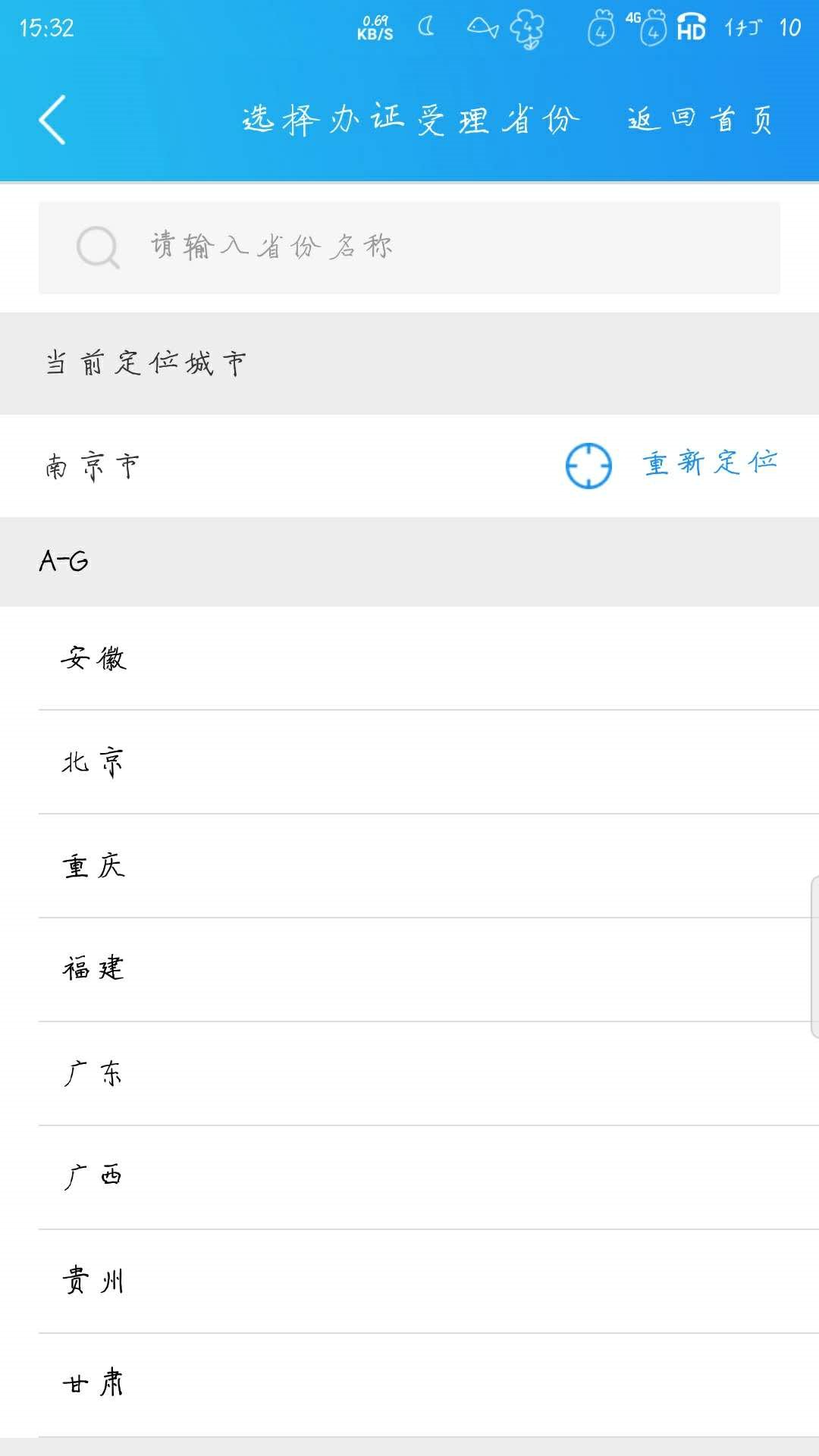Tap the network speed KB/S indicator
This screenshot has height=1456, width=819.
tap(375, 28)
